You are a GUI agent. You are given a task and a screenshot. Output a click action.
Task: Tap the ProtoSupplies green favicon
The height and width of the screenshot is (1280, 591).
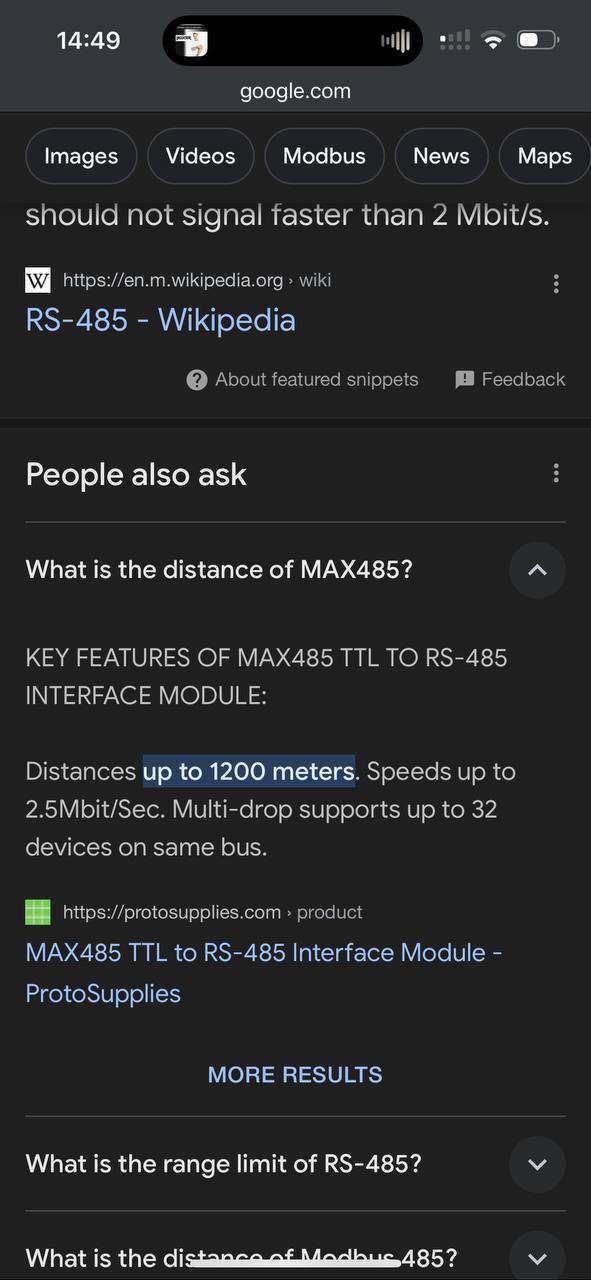(x=37, y=912)
